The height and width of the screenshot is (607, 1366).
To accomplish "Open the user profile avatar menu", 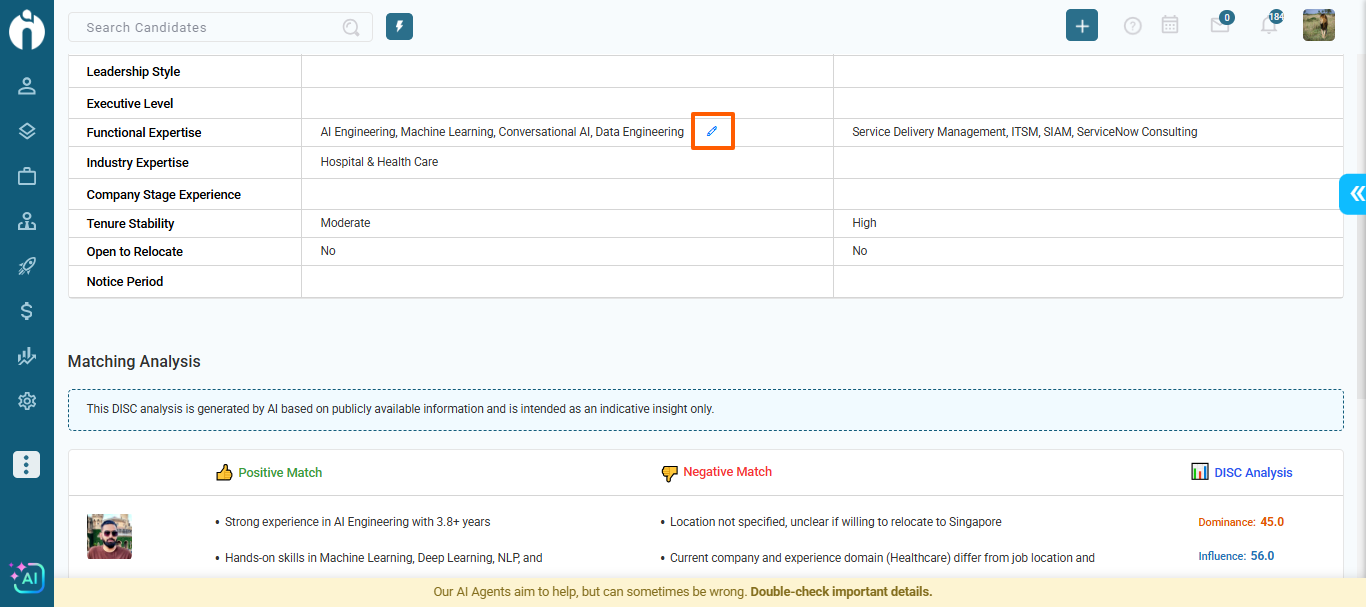I will 1318,26.
